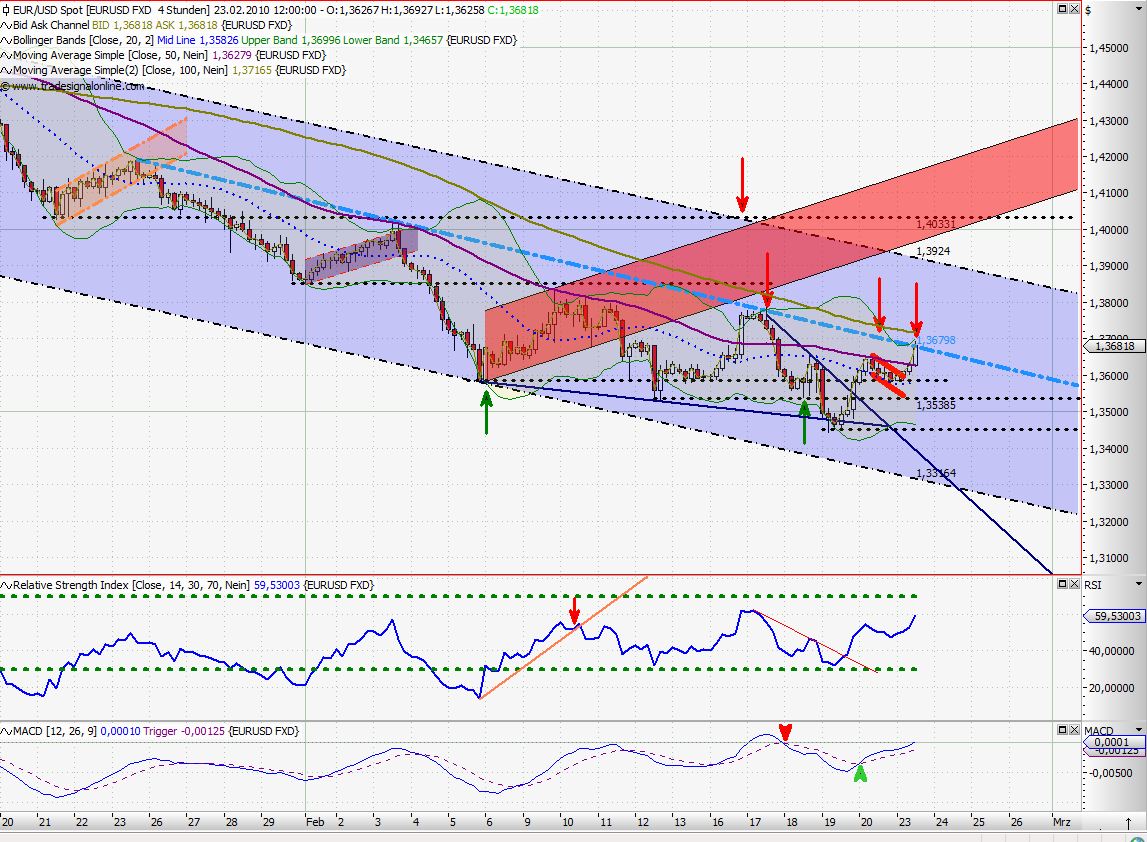This screenshot has width=1147, height=842.
Task: Click the 59,53003 RSI value tag
Action: pyautogui.click(x=1116, y=616)
